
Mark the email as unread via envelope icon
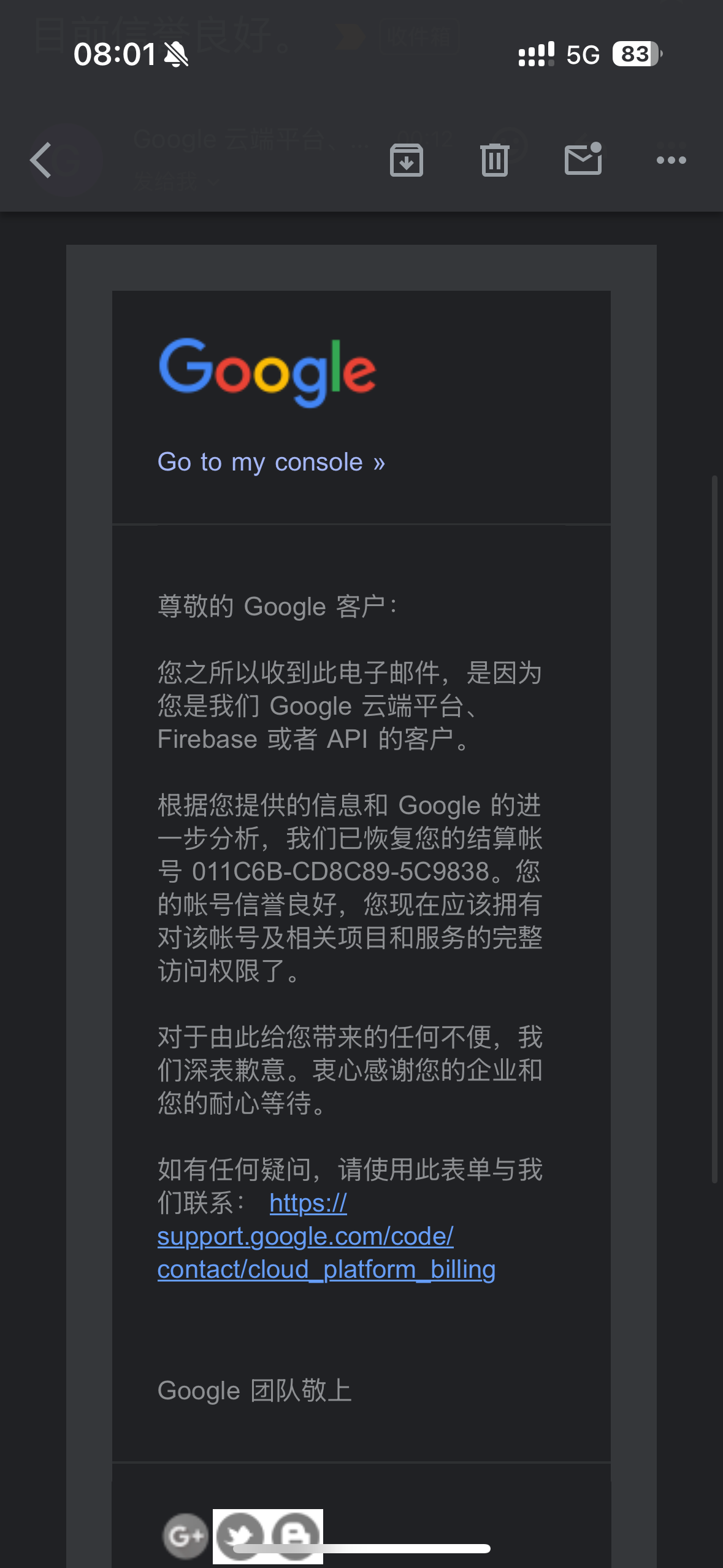(583, 159)
